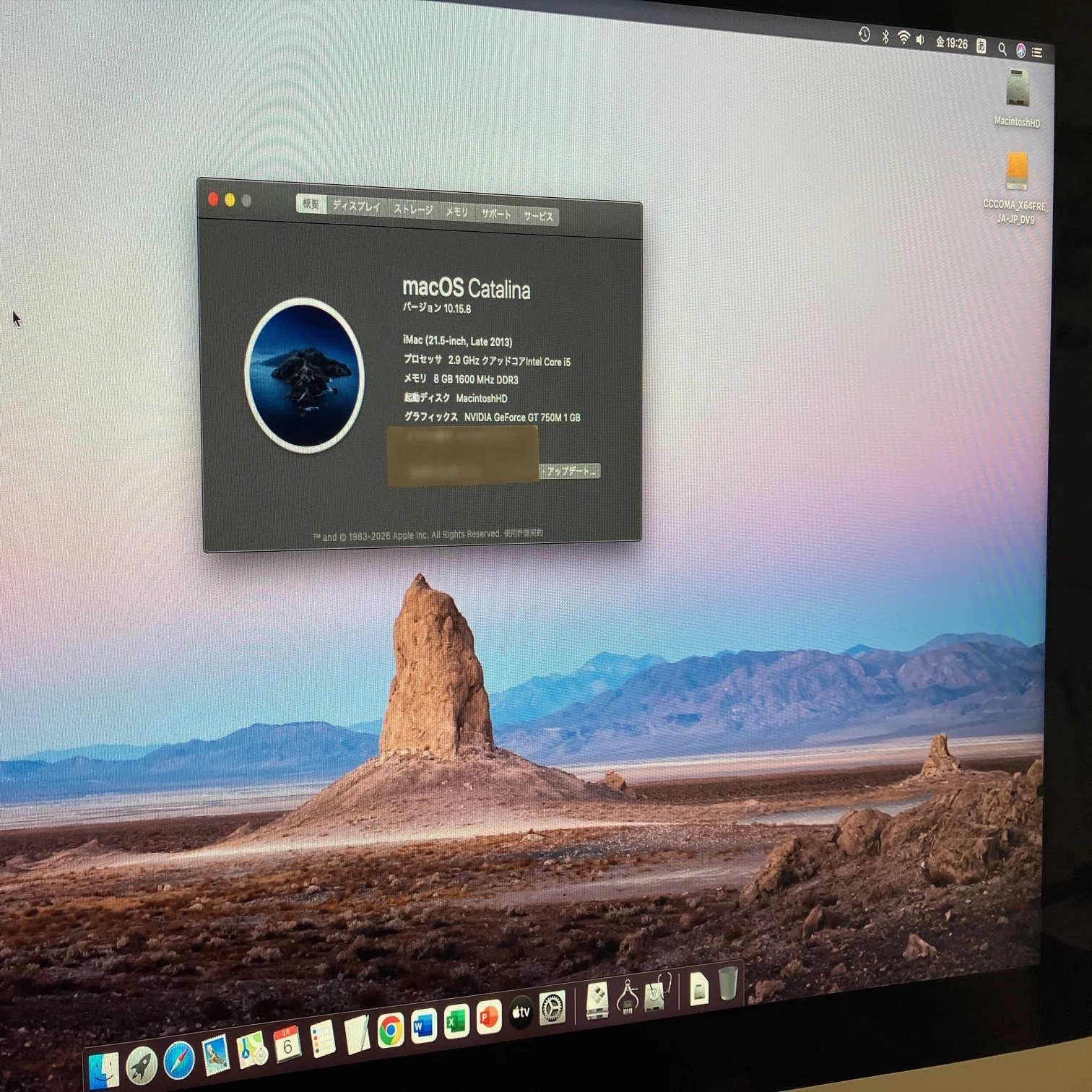Launch Microsoft Excel from the Dock
This screenshot has width=1092, height=1092.
click(456, 1021)
